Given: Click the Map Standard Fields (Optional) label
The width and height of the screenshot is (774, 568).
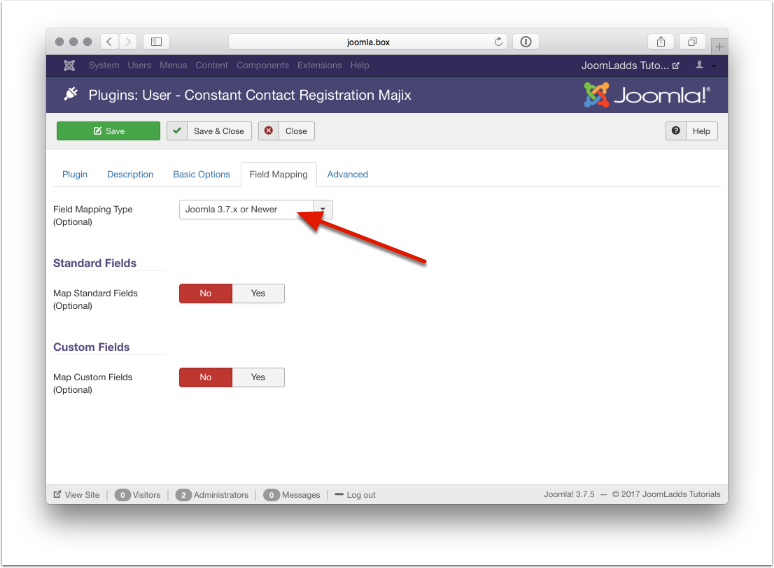Looking at the screenshot, I should 95,299.
